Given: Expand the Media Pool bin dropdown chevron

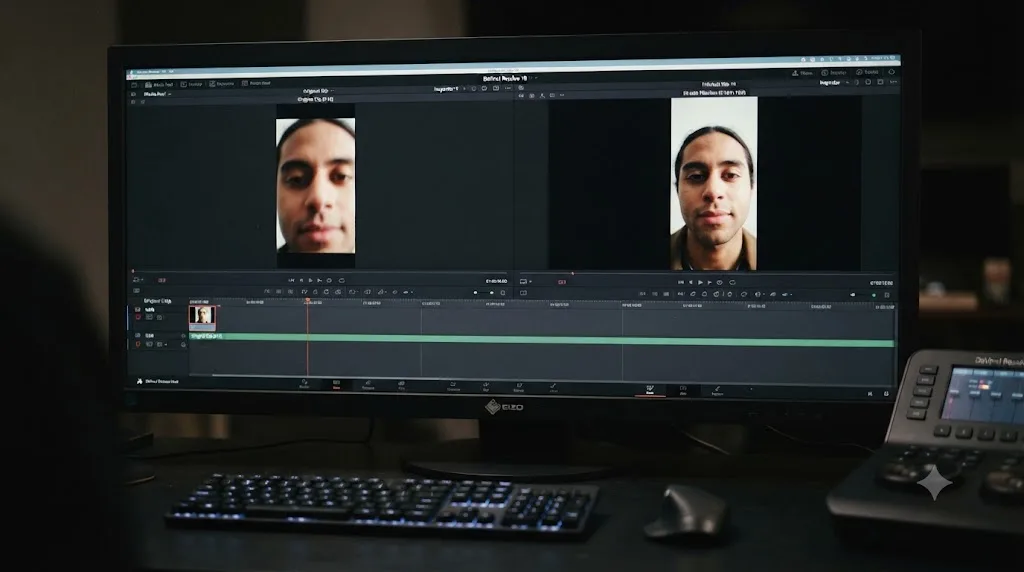Looking at the screenshot, I should point(170,94).
